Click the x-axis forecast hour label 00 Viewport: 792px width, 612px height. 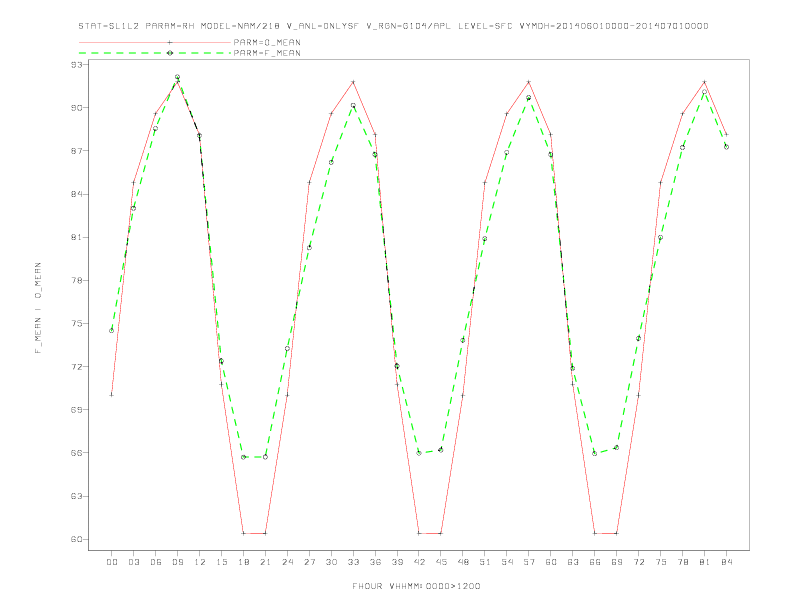[112, 562]
